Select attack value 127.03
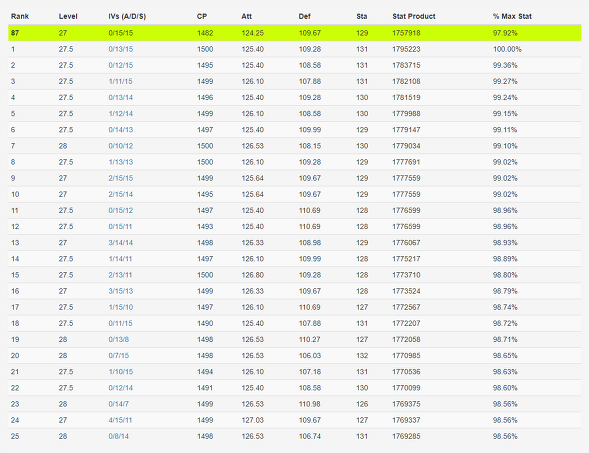The width and height of the screenshot is (589, 453). 253,421
